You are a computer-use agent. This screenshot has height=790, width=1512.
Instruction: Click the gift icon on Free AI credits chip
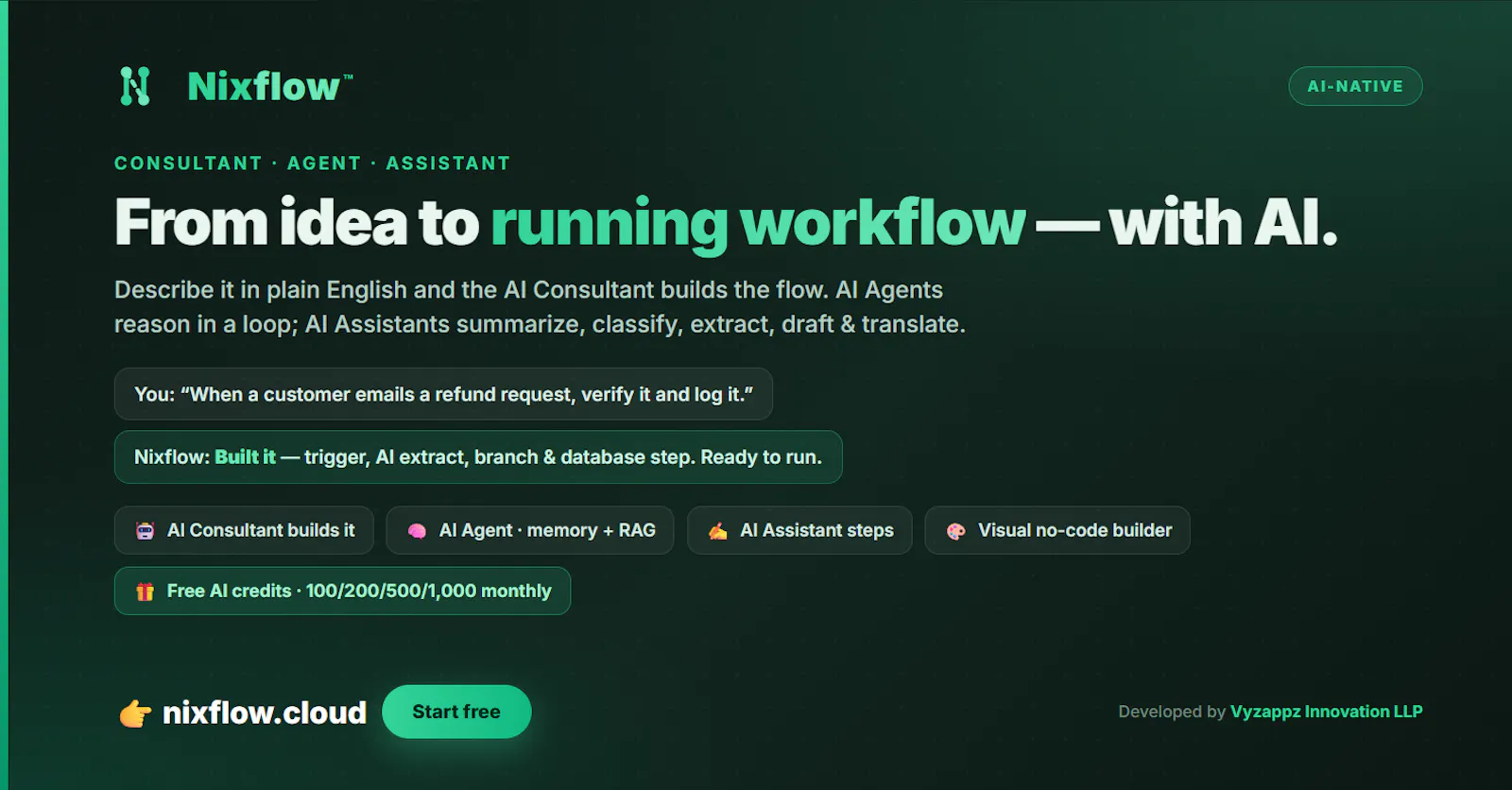[145, 592]
